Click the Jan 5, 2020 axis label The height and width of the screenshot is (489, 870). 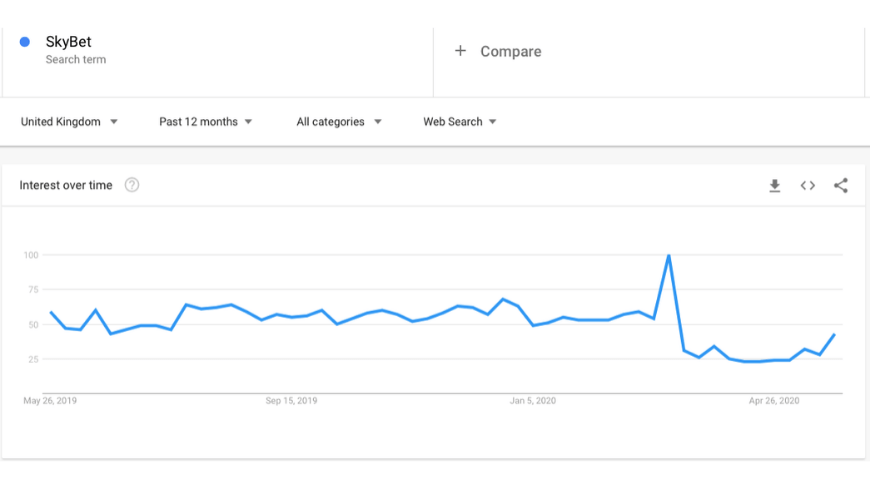click(533, 401)
